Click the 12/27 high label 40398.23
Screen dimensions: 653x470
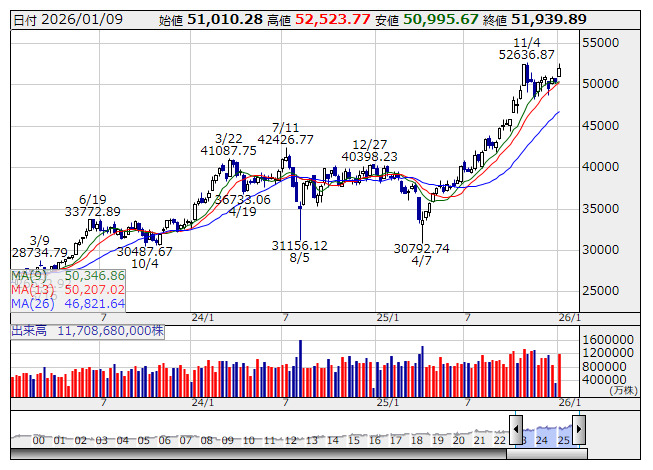pyautogui.click(x=369, y=157)
